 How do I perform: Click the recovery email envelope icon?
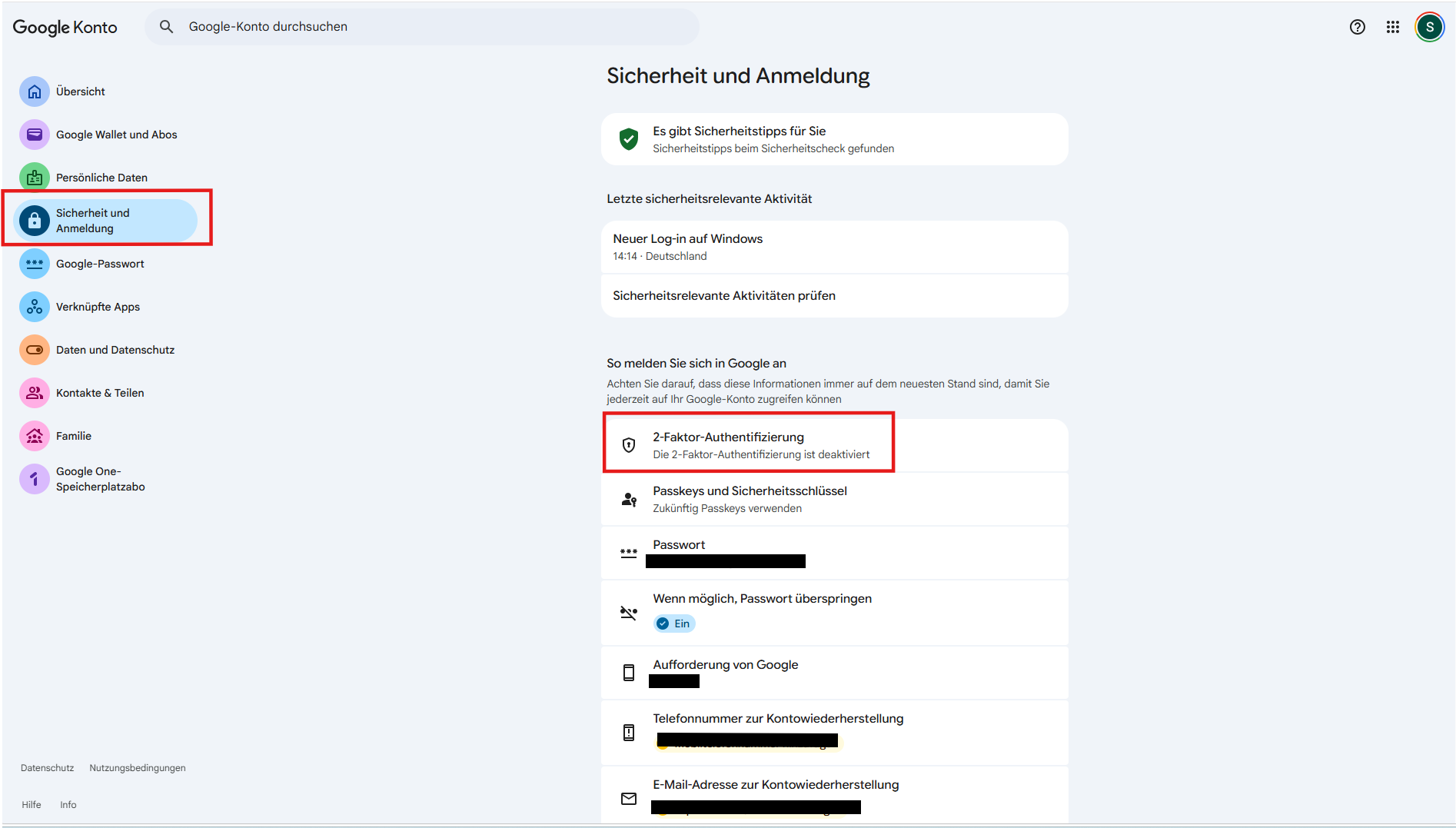tap(629, 799)
